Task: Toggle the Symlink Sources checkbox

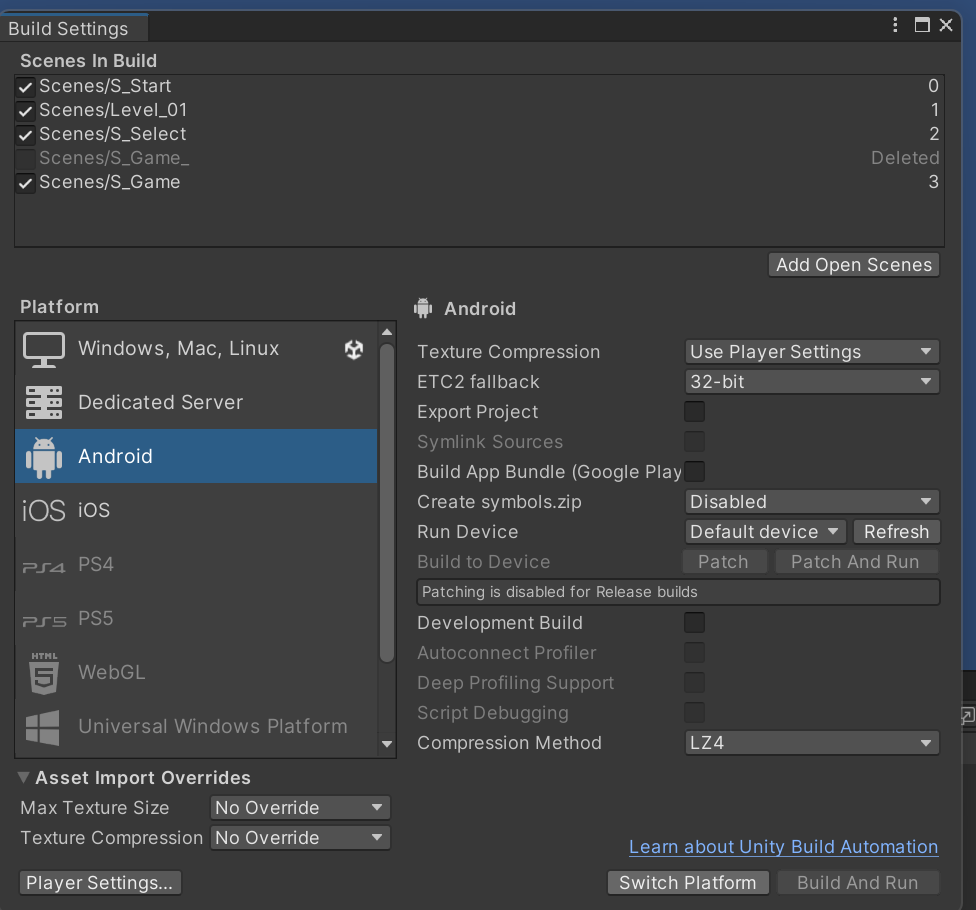Action: click(695, 441)
